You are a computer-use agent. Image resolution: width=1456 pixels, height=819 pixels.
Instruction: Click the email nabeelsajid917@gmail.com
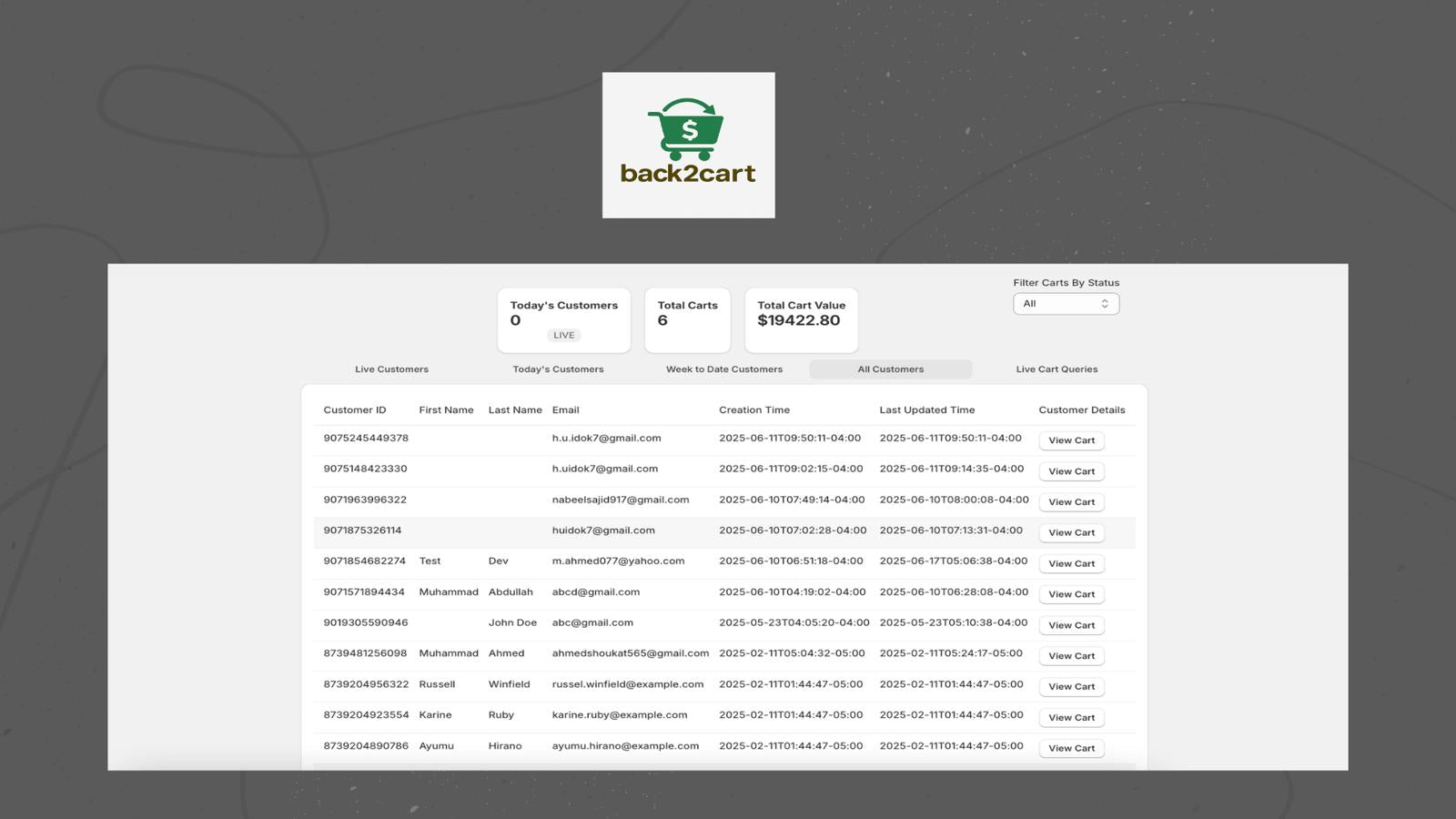click(x=621, y=500)
